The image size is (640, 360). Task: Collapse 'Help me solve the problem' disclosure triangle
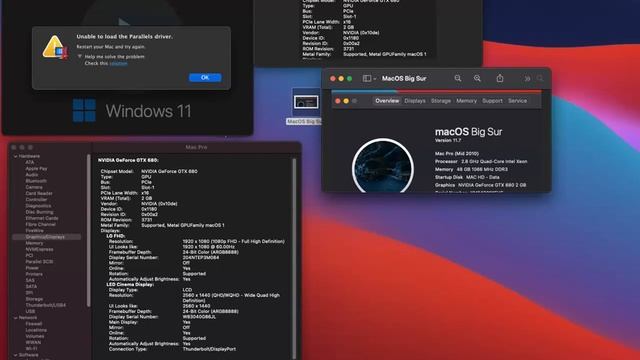[x=80, y=56]
